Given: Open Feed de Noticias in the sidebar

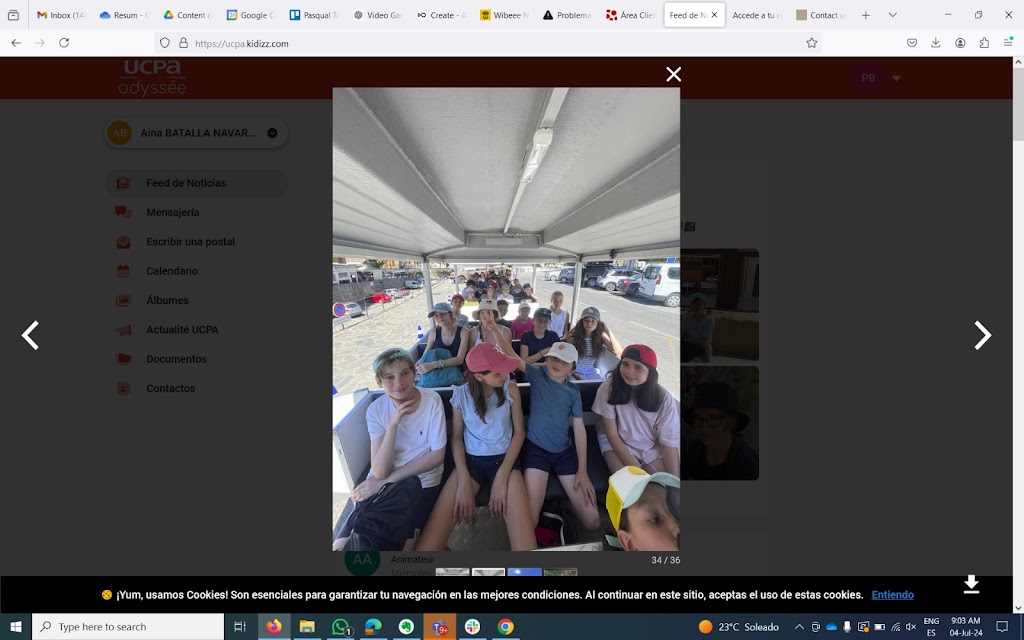Looking at the screenshot, I should pyautogui.click(x=197, y=183).
